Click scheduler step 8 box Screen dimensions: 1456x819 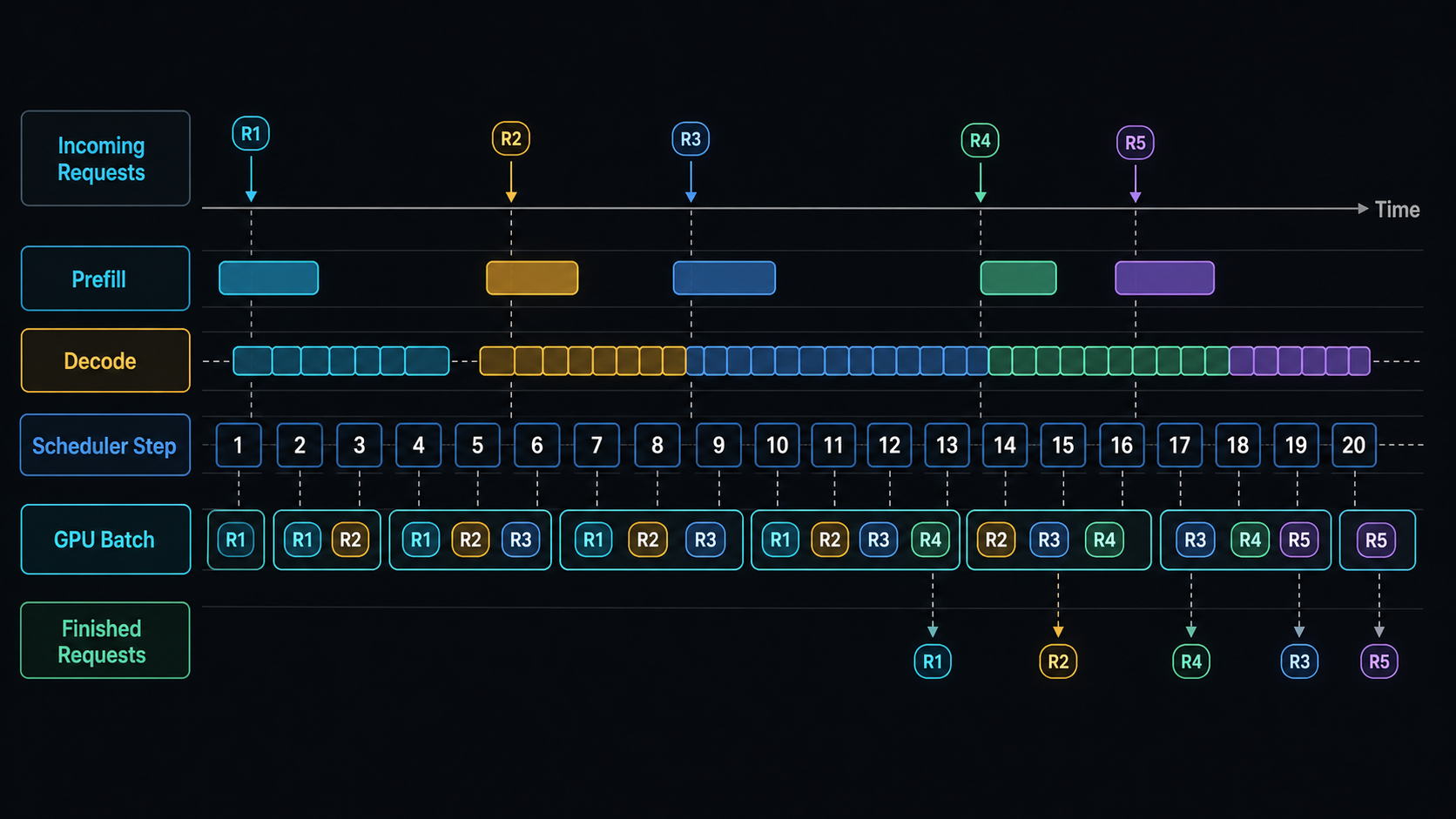point(657,445)
